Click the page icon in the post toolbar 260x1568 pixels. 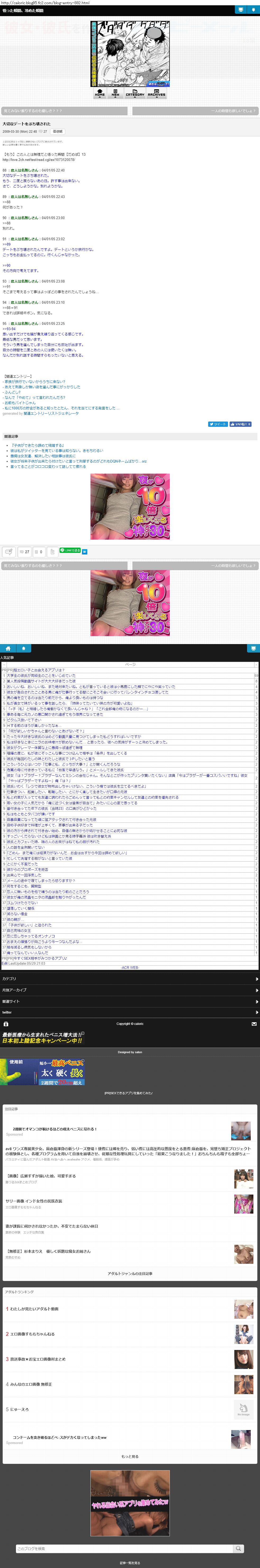[x=52, y=552]
